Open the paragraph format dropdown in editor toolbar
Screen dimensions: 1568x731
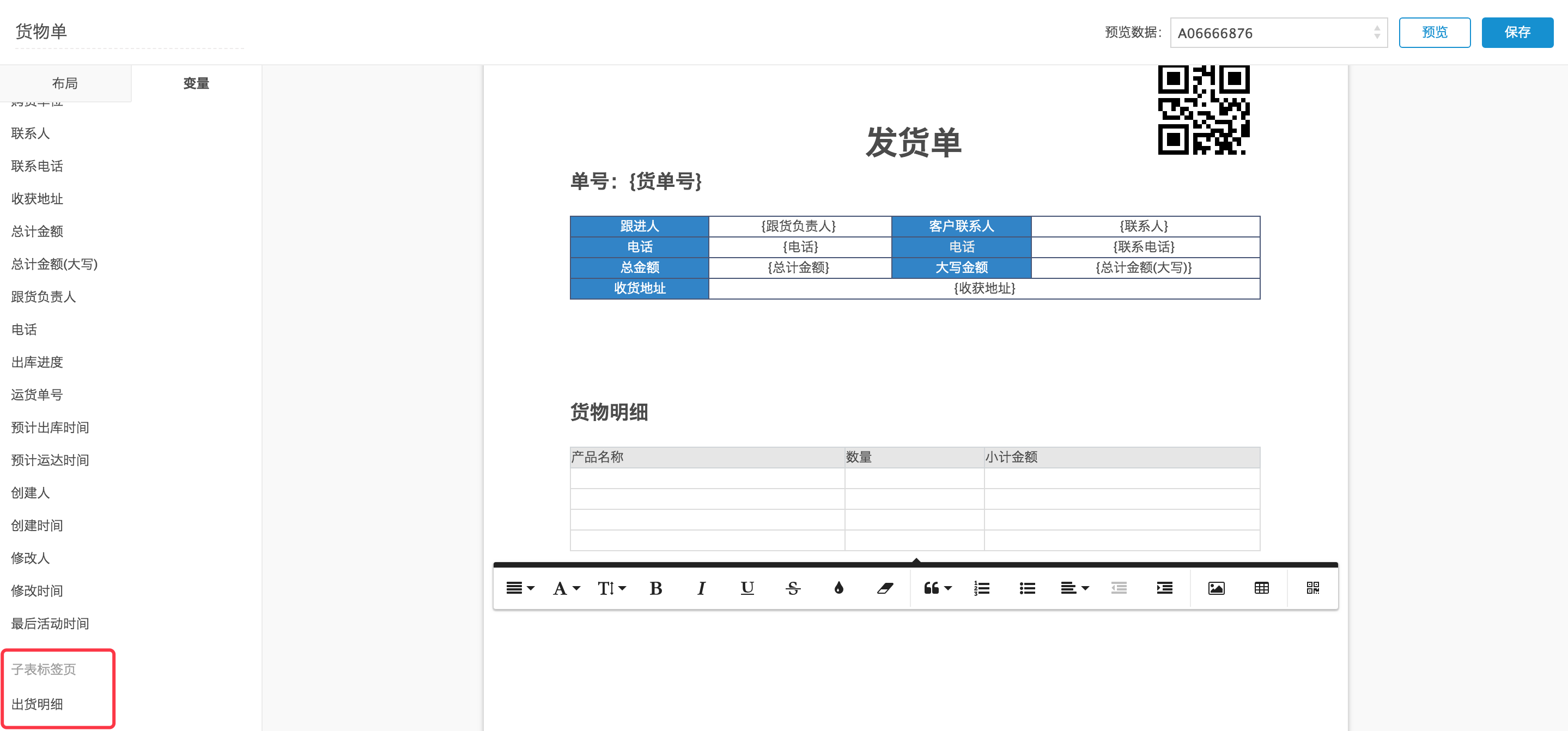pos(520,588)
